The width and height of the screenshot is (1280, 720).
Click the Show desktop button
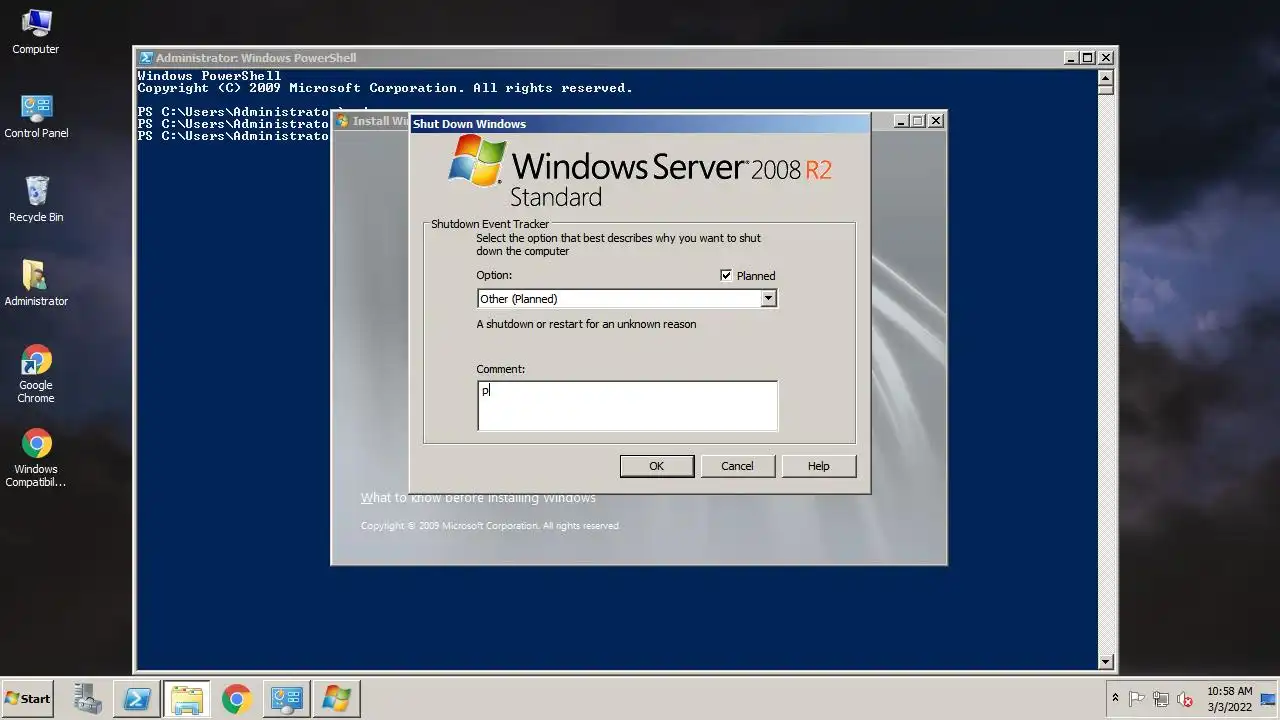point(1269,699)
